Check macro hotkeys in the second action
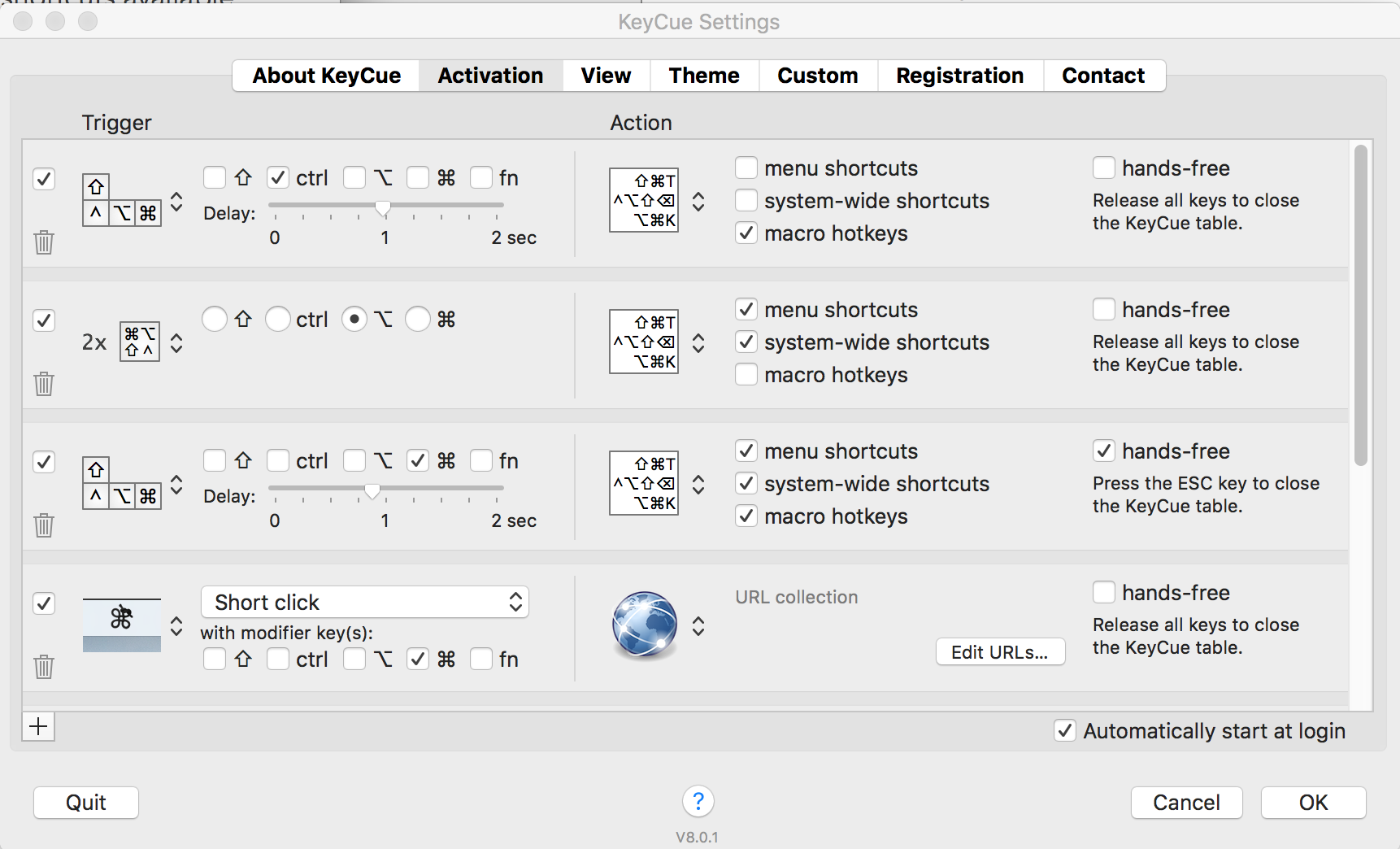Screen dimensions: 1400x849 tap(746, 374)
